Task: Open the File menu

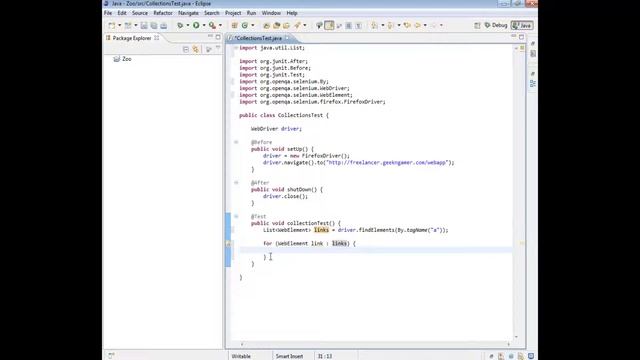Action: (108, 13)
